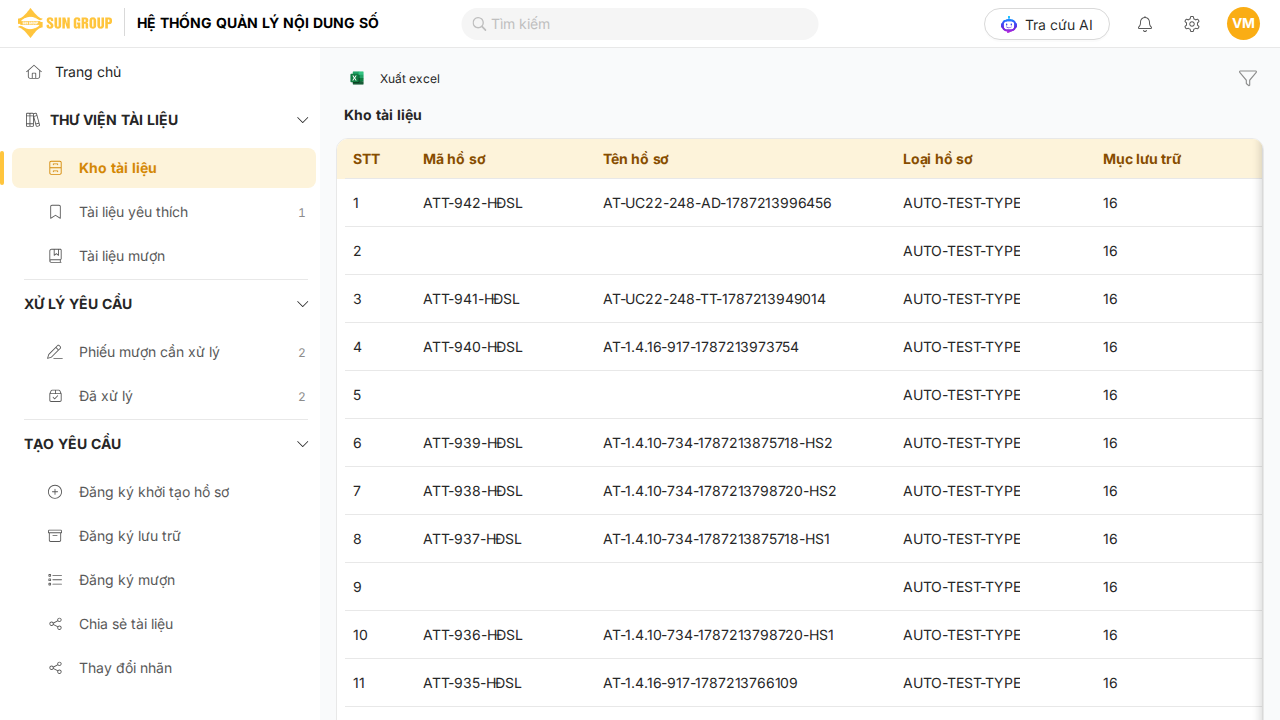The width and height of the screenshot is (1280, 720).
Task: Click the Sun Group logo
Action: click(64, 23)
